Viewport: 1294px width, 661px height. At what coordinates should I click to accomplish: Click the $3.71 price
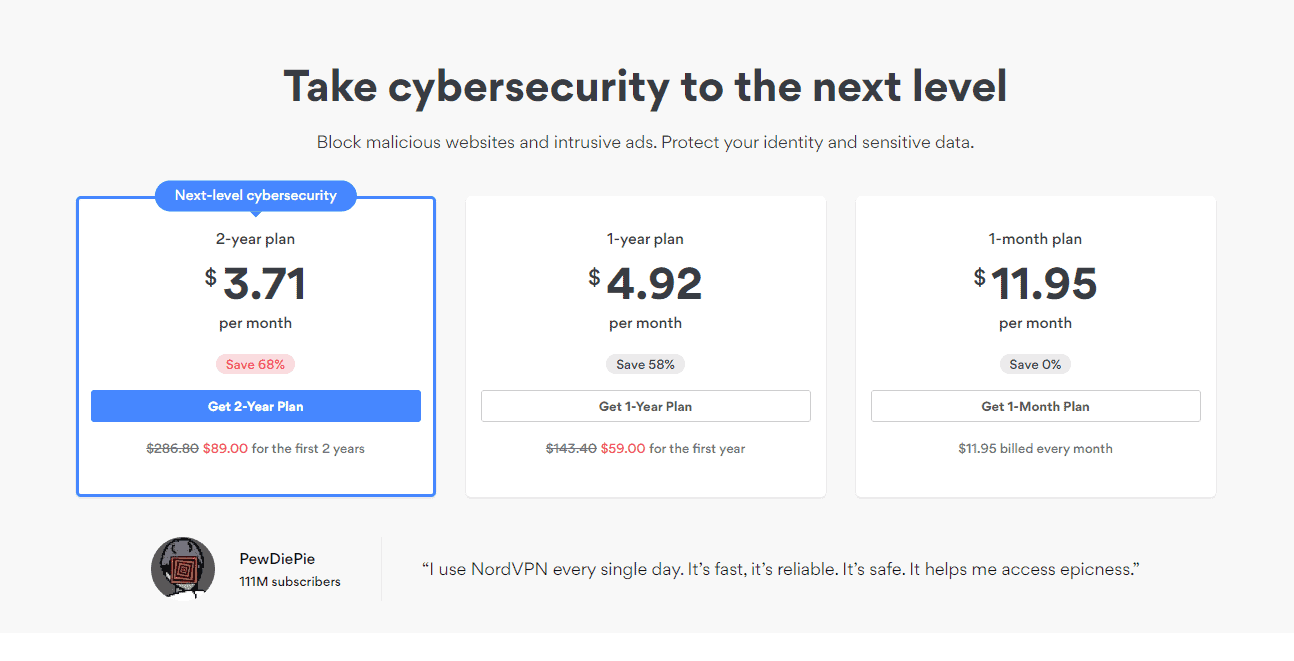255,284
